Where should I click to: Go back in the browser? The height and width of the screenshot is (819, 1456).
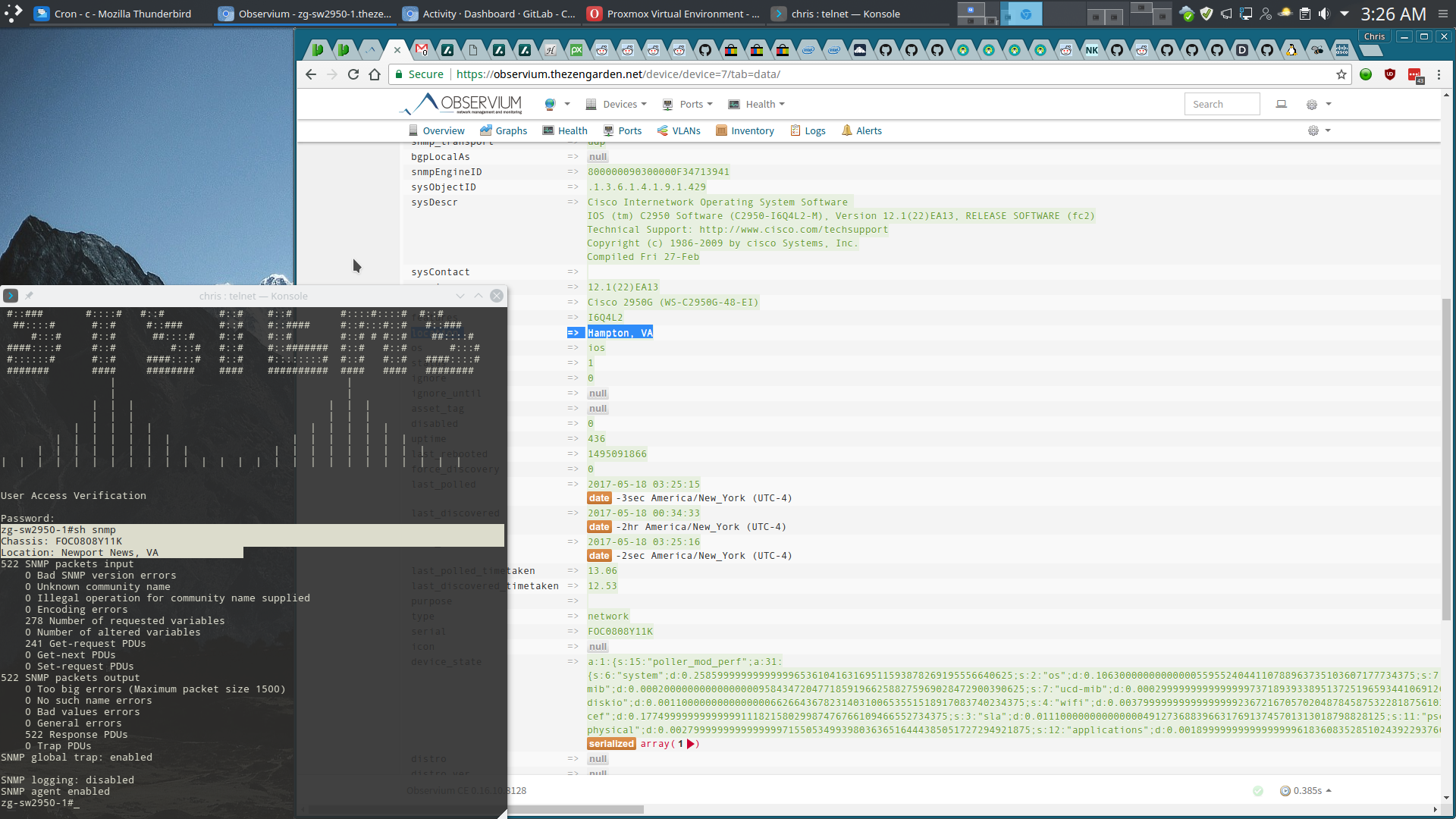coord(310,74)
